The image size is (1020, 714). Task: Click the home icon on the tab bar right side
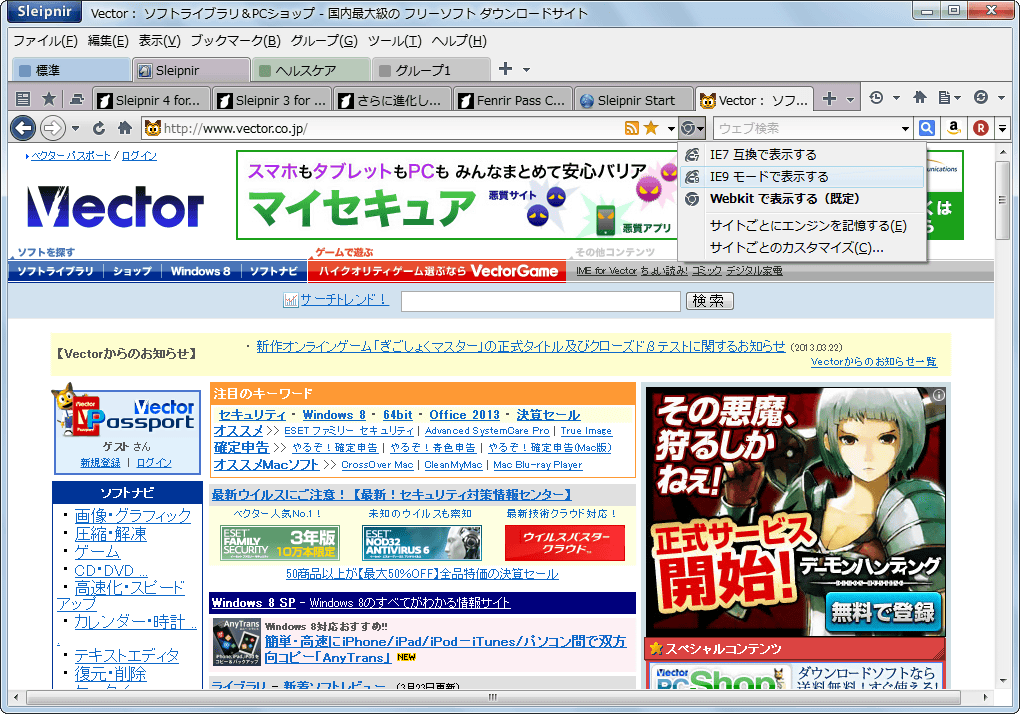tap(920, 98)
